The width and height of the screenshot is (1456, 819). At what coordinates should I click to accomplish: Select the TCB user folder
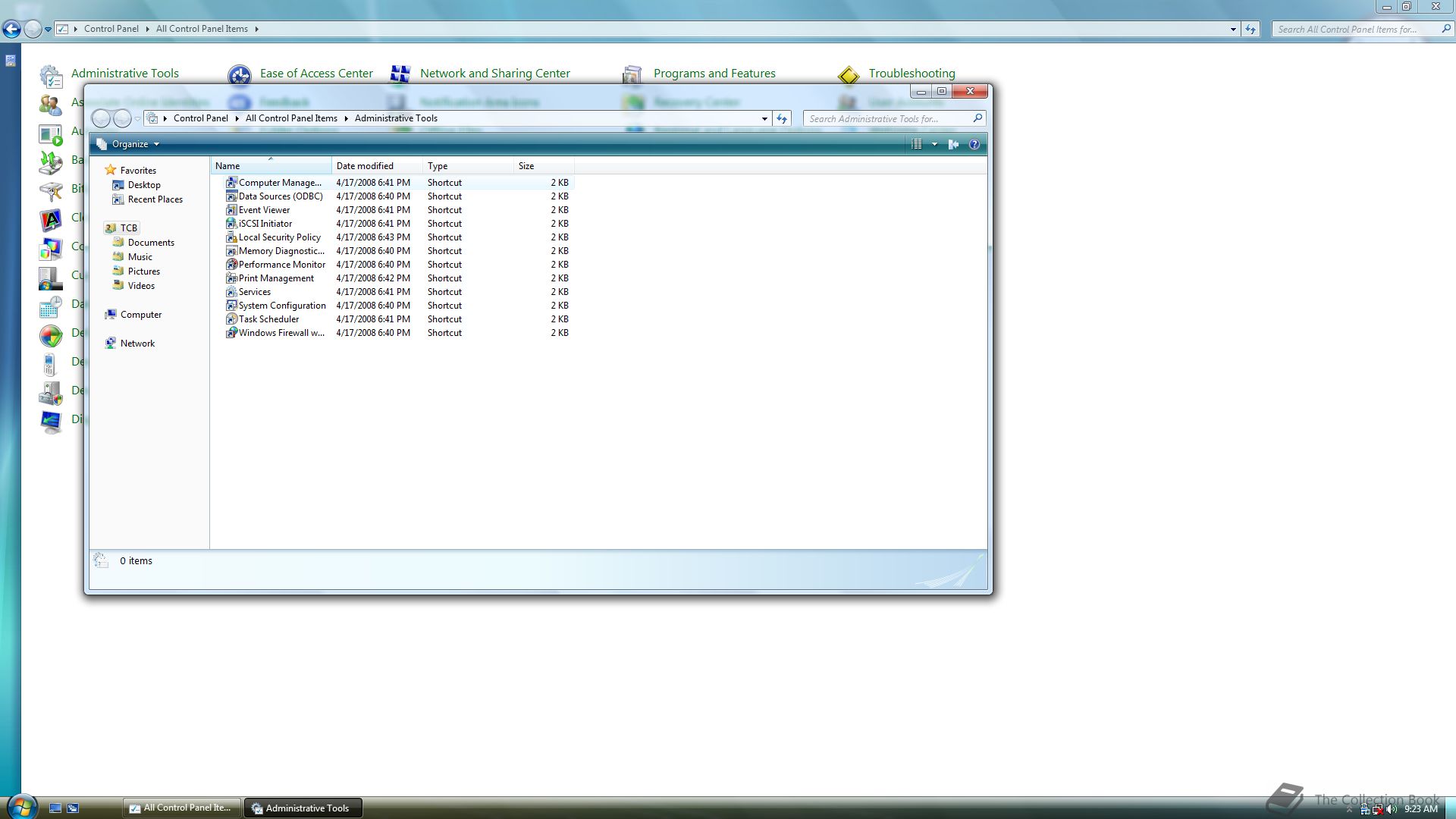tap(121, 228)
